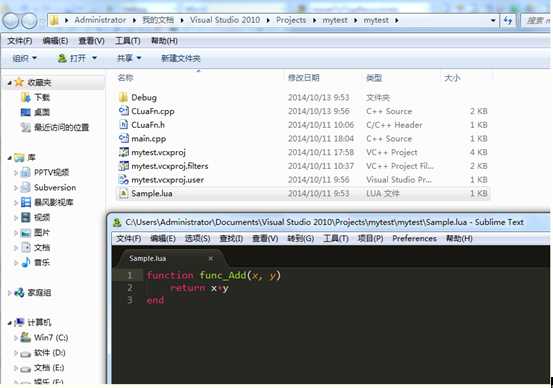Viewport: 553px width, 388px height.
Task: Open the 组织 dropdown in Explorer toolbar
Action: coord(24,58)
